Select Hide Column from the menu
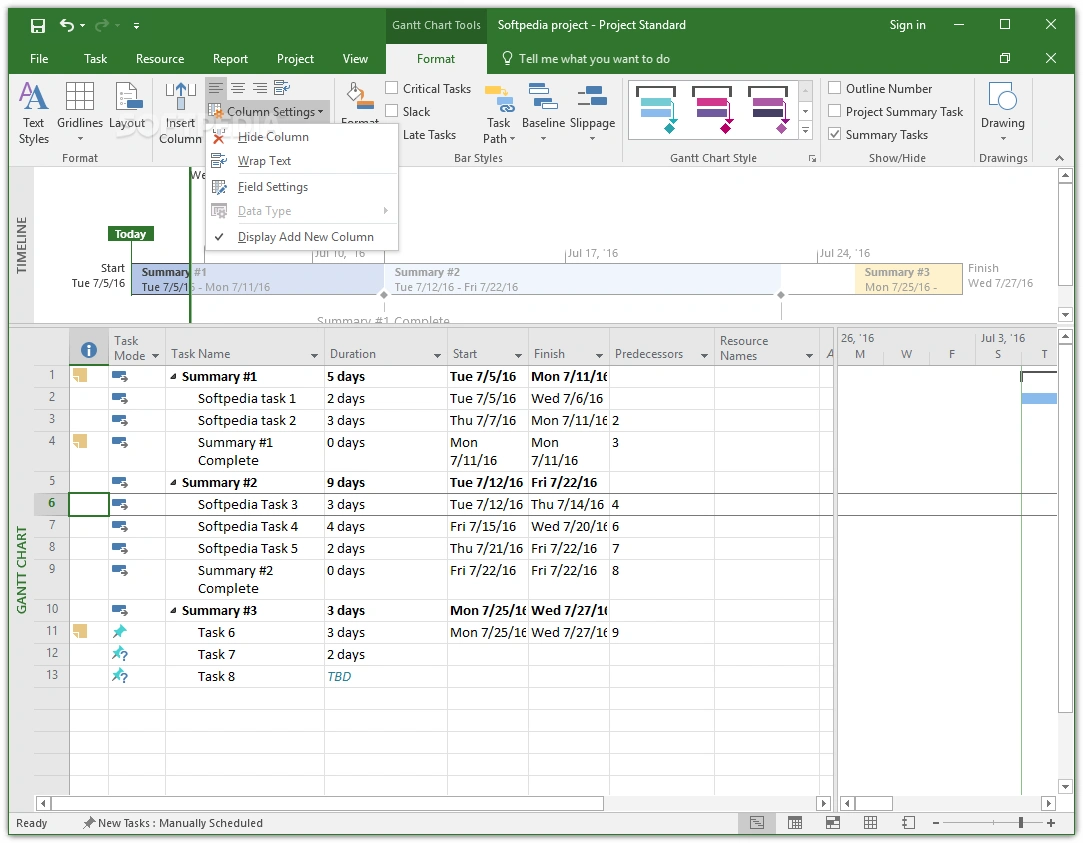The width and height of the screenshot is (1083, 843). click(273, 137)
